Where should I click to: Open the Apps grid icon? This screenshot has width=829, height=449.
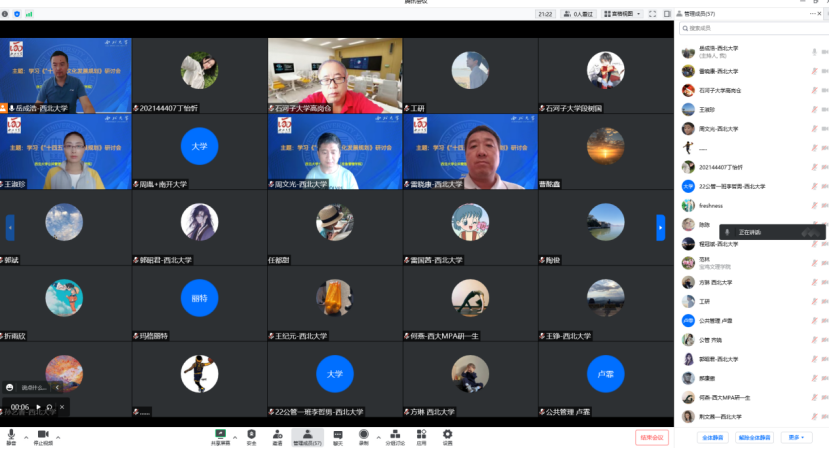(x=422, y=435)
